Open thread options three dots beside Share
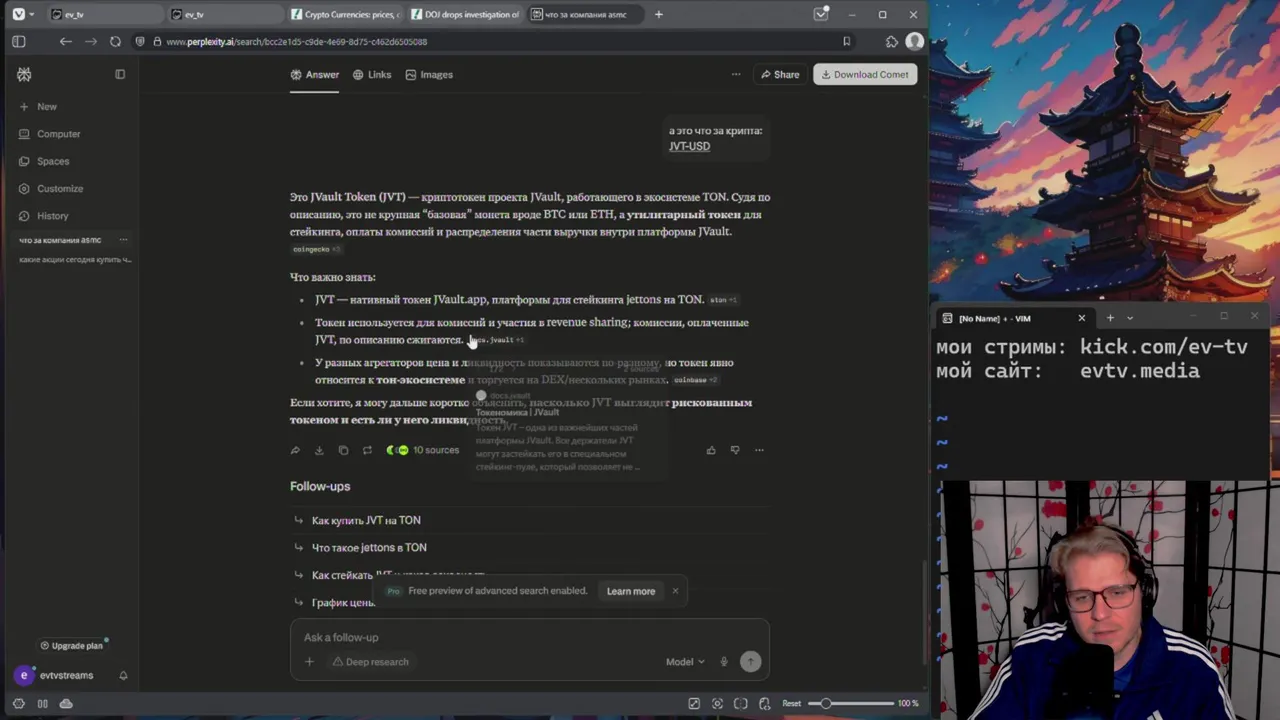The height and width of the screenshot is (720, 1280). 736,74
